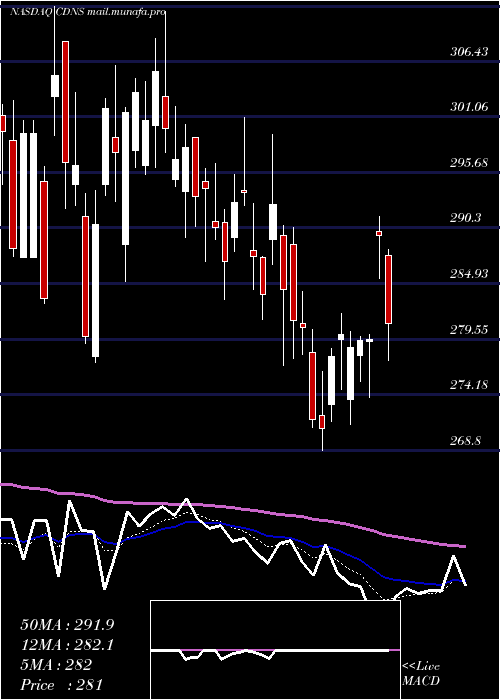The image size is (500, 700).
Task: Click the 284.93 price axis label
Action: tap(469, 274)
